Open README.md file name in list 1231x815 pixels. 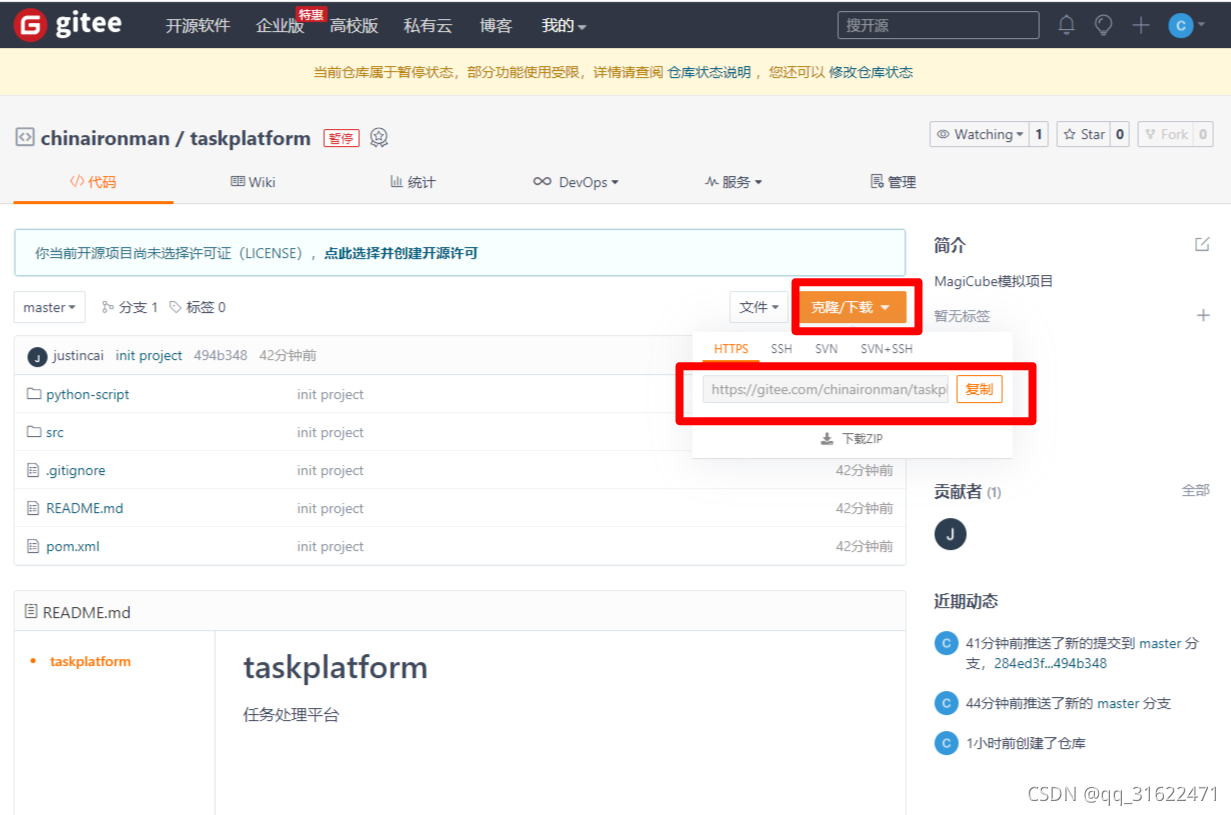[85, 508]
